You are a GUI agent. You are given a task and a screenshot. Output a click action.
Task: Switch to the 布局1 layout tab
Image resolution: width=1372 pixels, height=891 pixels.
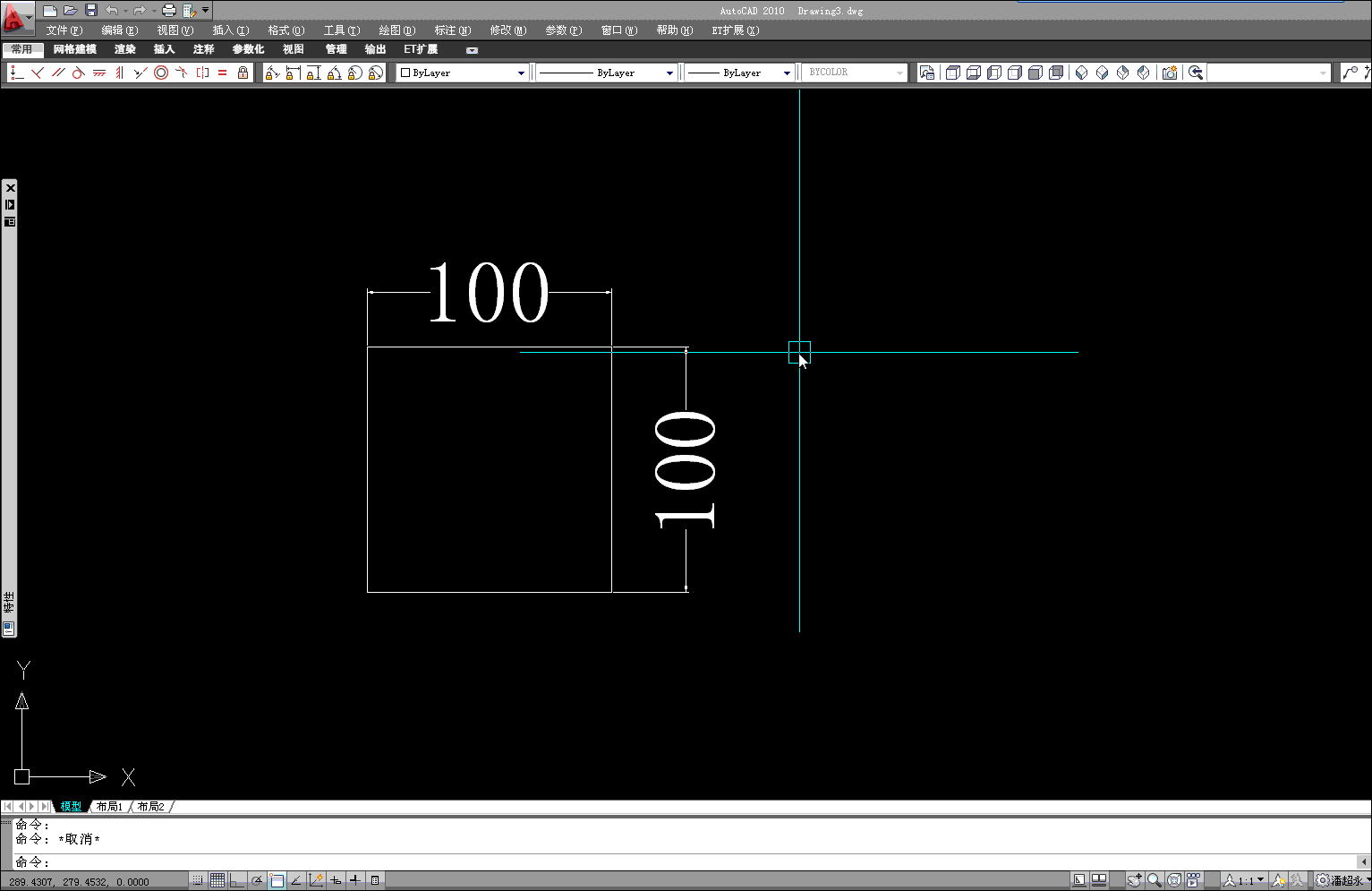click(x=110, y=807)
